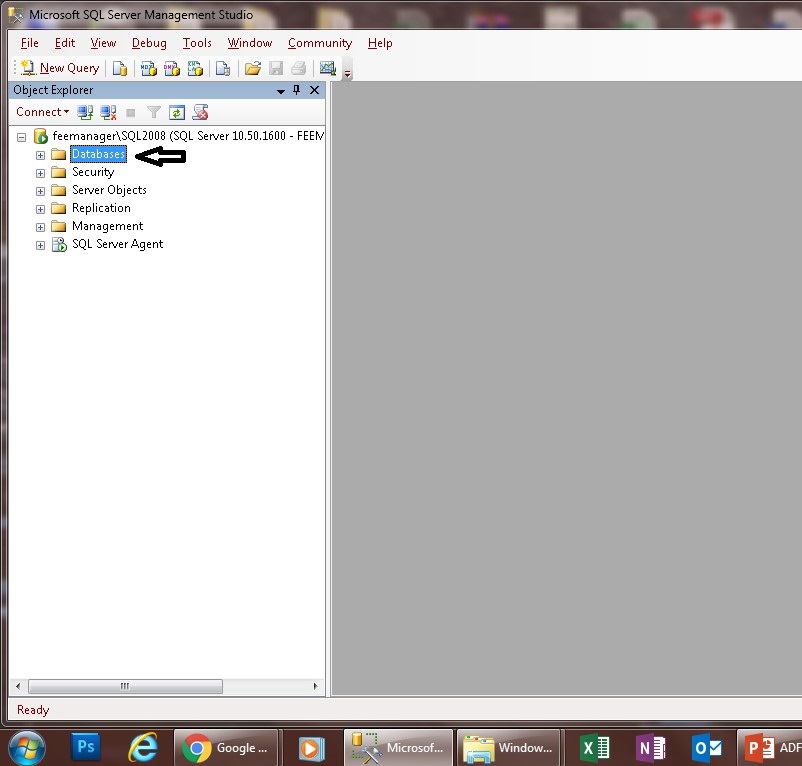Open a new Database Engine Query
802x766 pixels.
(x=119, y=68)
